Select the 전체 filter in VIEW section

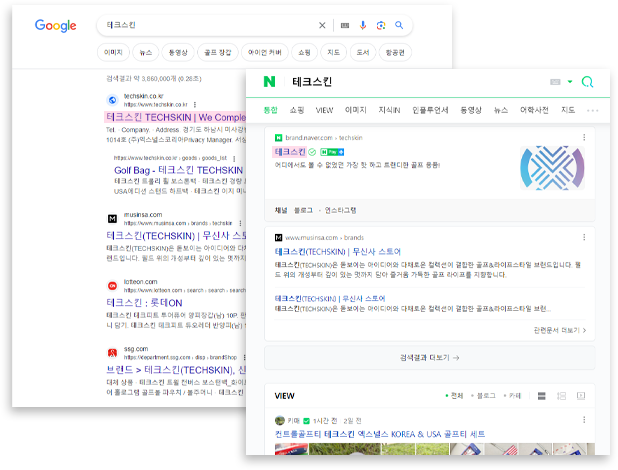point(454,395)
